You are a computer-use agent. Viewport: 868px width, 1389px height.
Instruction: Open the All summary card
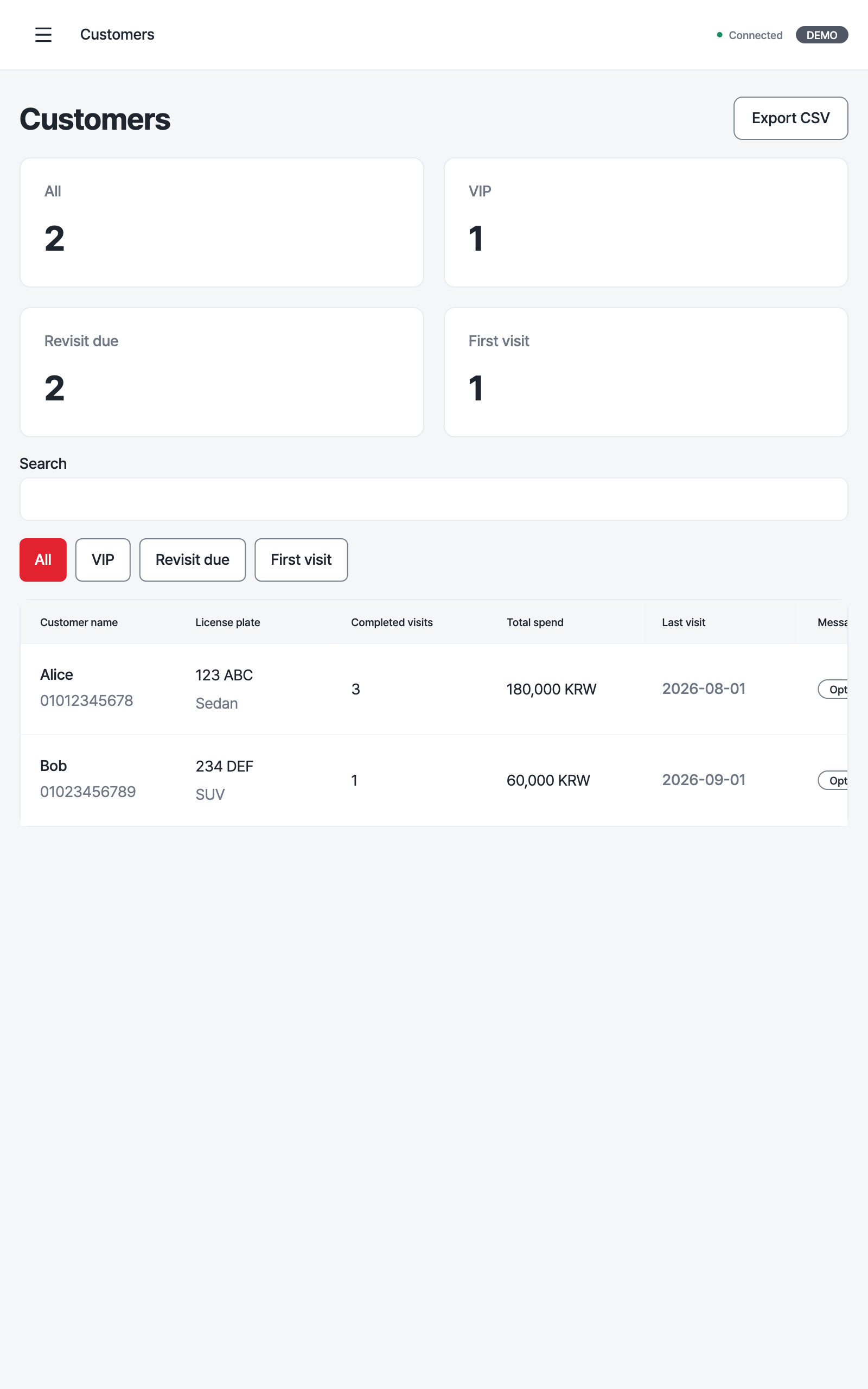(221, 222)
